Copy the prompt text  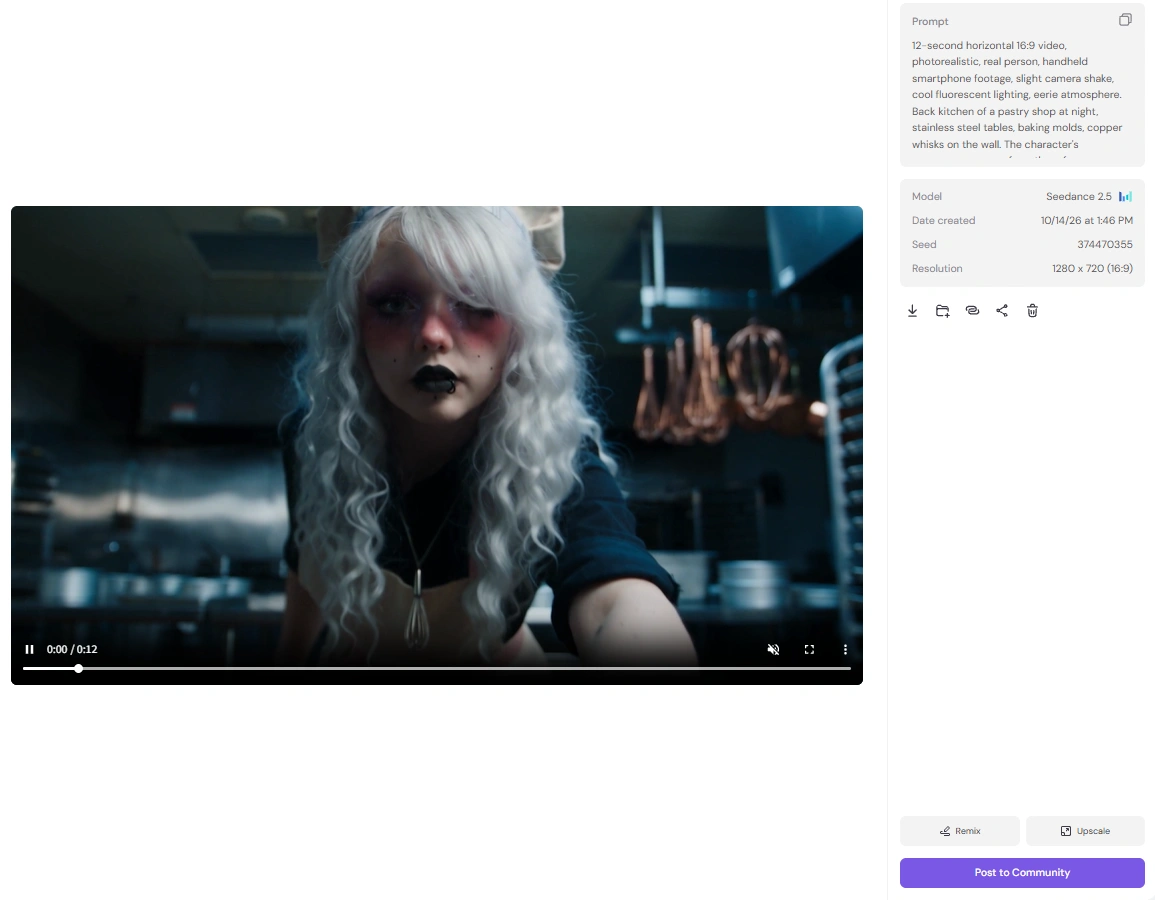pos(1125,20)
